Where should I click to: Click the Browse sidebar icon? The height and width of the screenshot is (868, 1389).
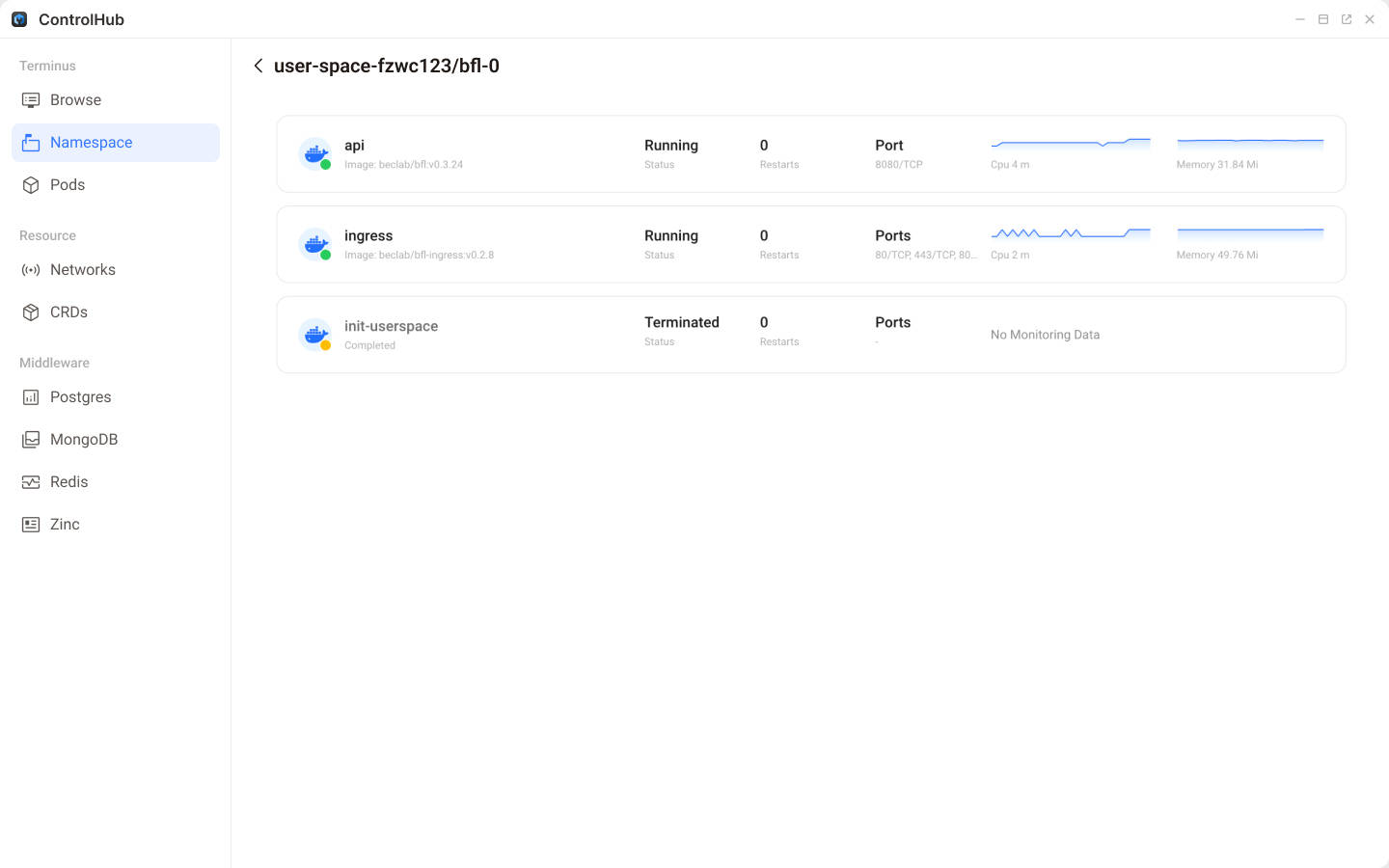coord(31,100)
